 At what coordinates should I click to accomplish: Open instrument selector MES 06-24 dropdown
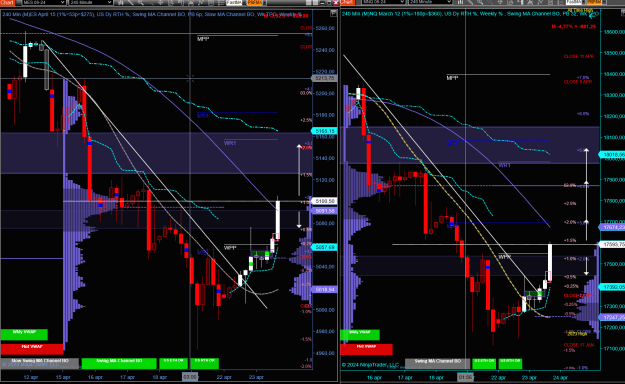coord(43,2)
